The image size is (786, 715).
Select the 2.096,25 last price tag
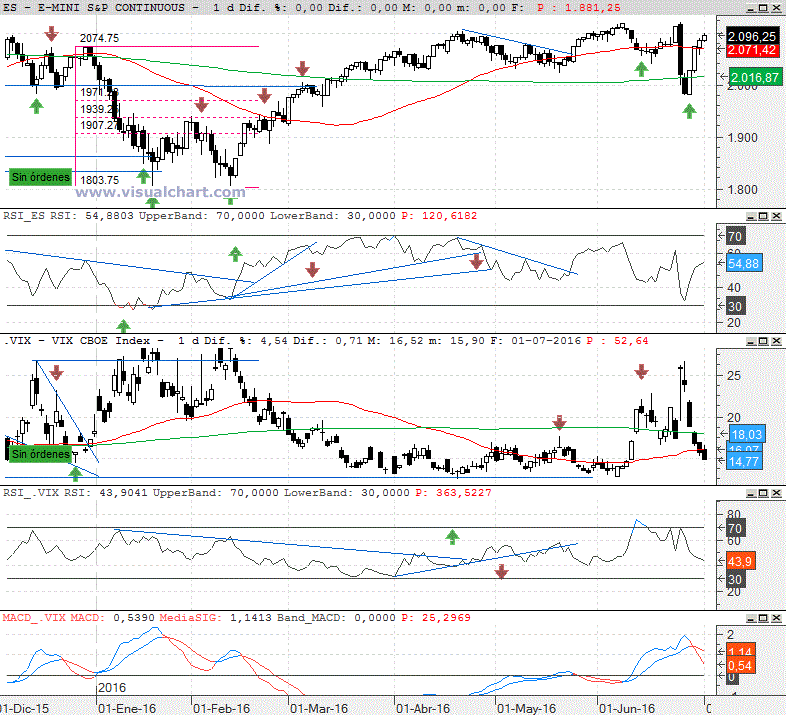[752, 36]
